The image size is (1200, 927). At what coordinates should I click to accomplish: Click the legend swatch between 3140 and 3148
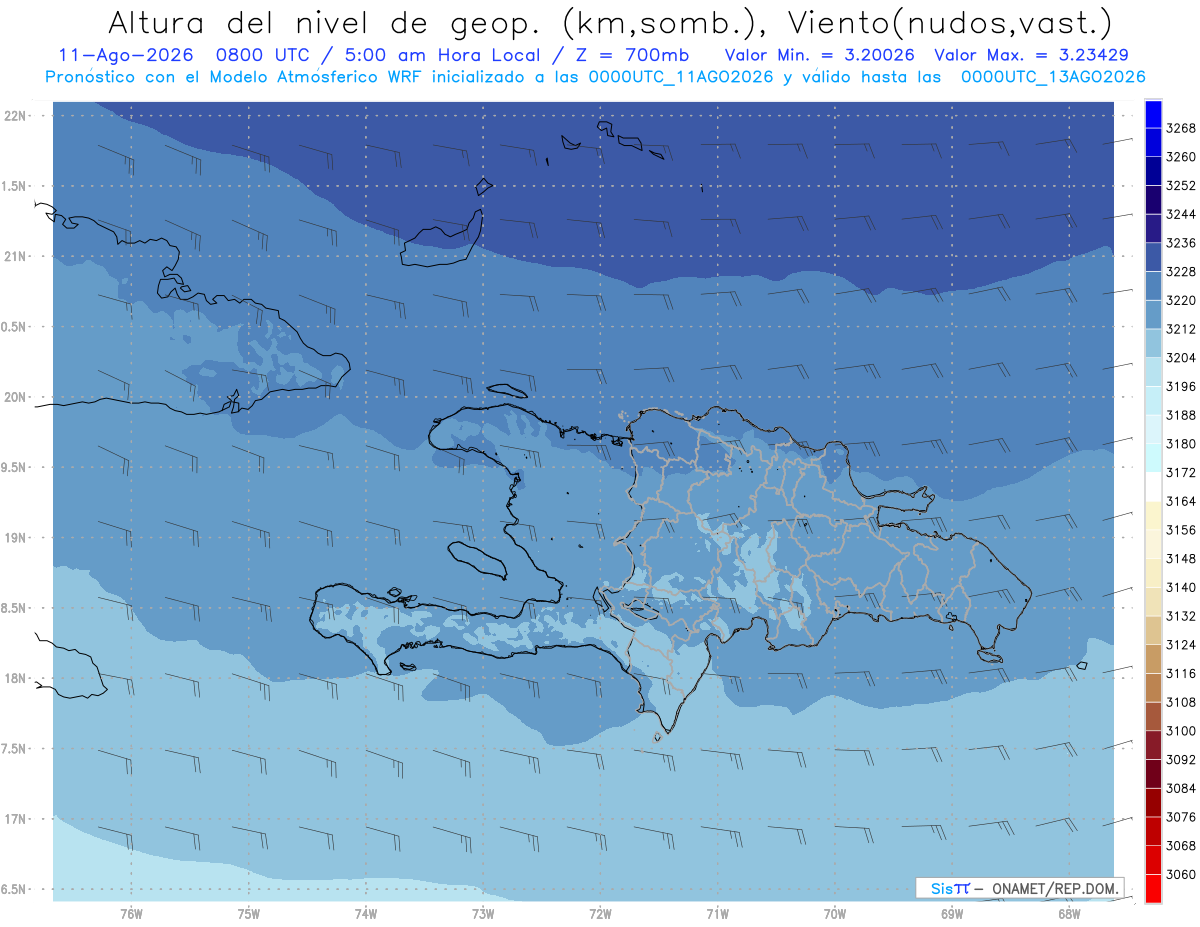click(1152, 573)
